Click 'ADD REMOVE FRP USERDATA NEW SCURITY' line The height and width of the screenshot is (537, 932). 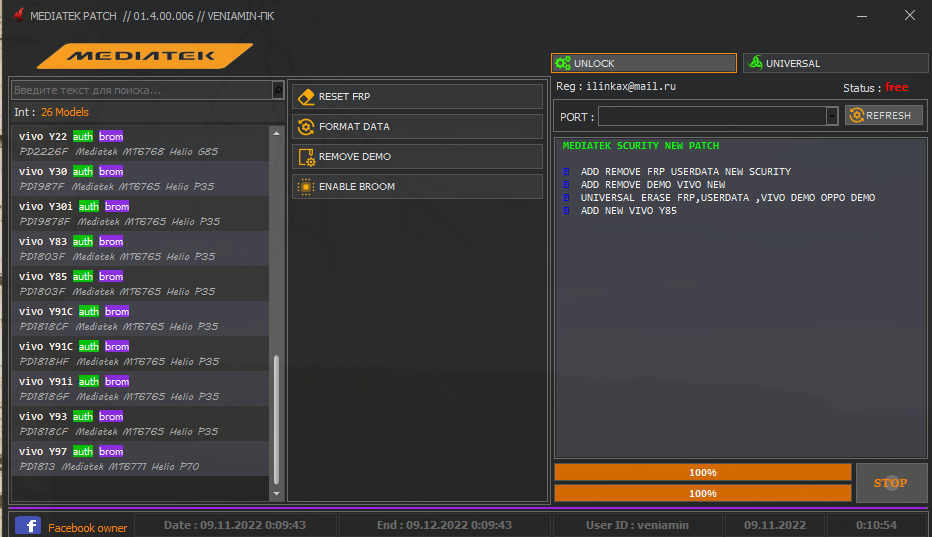(686, 172)
